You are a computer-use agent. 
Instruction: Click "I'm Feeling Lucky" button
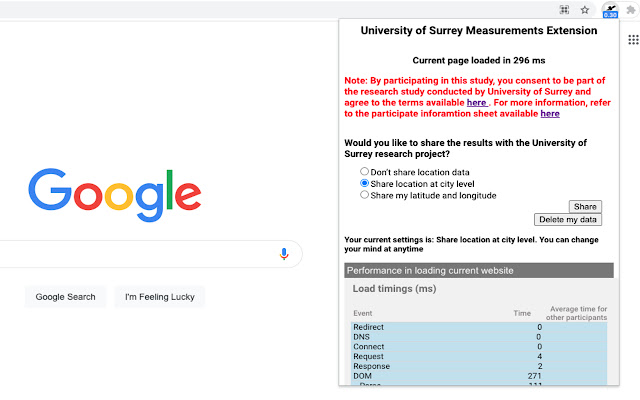tap(159, 297)
